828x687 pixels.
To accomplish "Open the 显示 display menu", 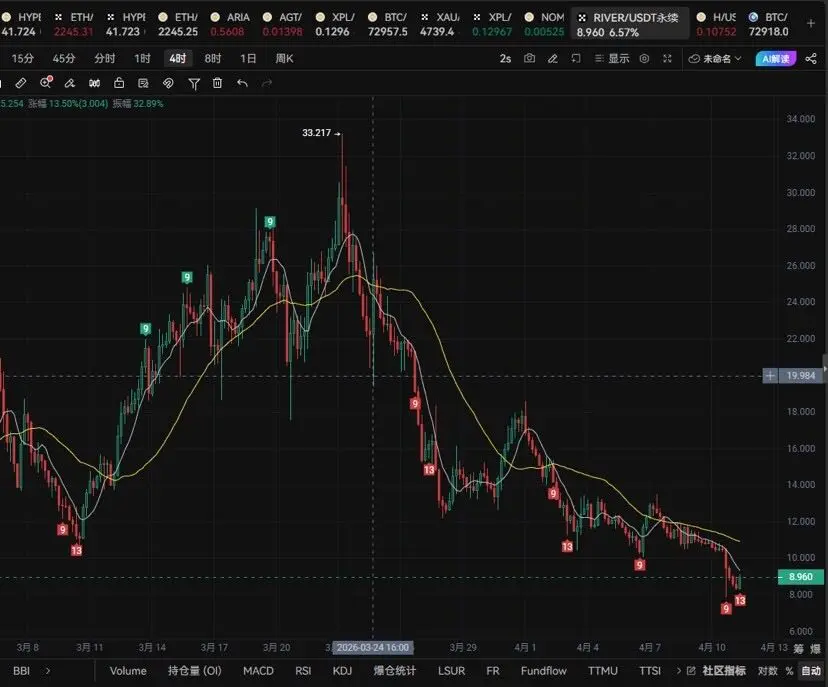I will (x=612, y=59).
